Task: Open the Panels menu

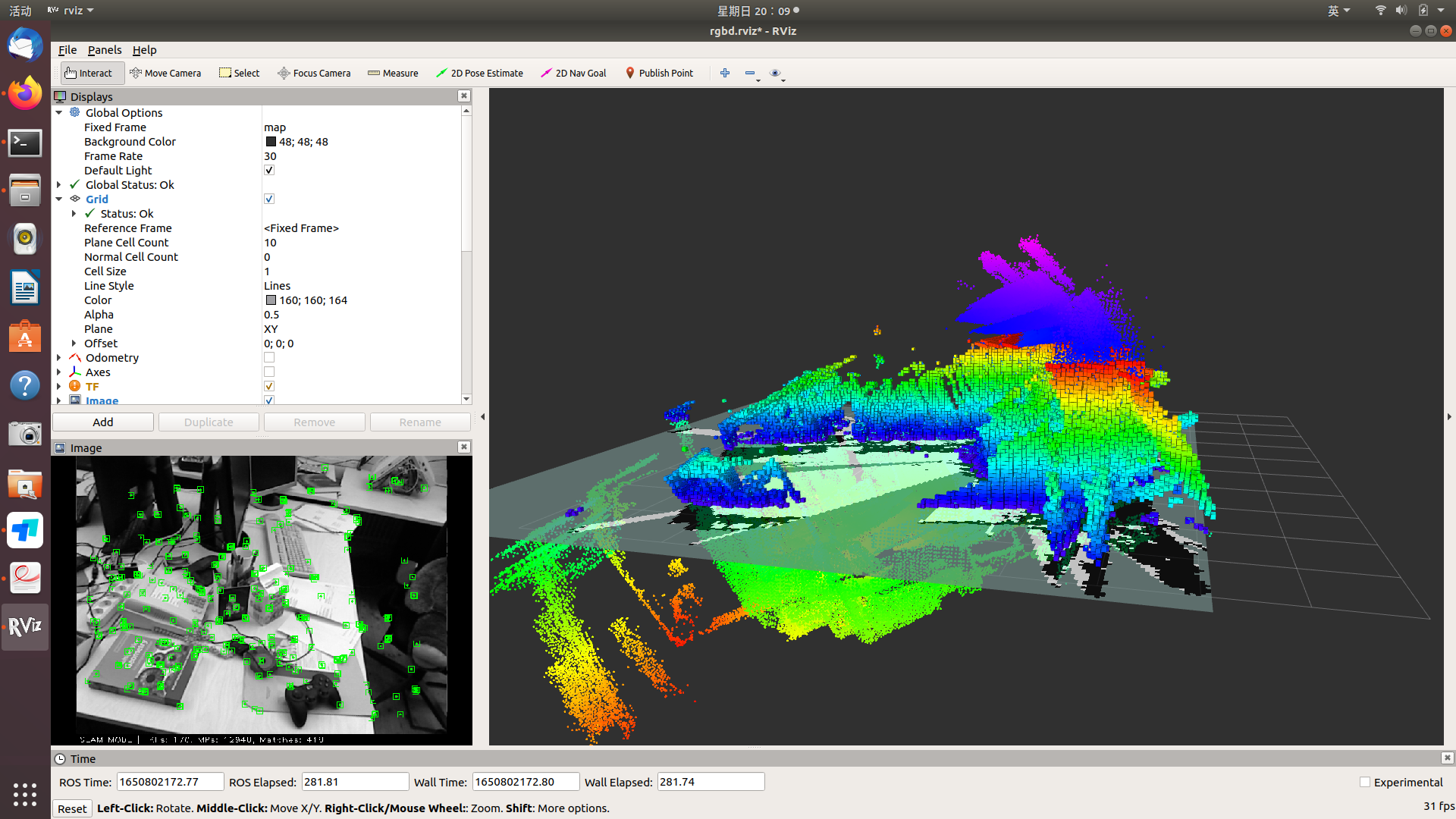Action: [104, 50]
